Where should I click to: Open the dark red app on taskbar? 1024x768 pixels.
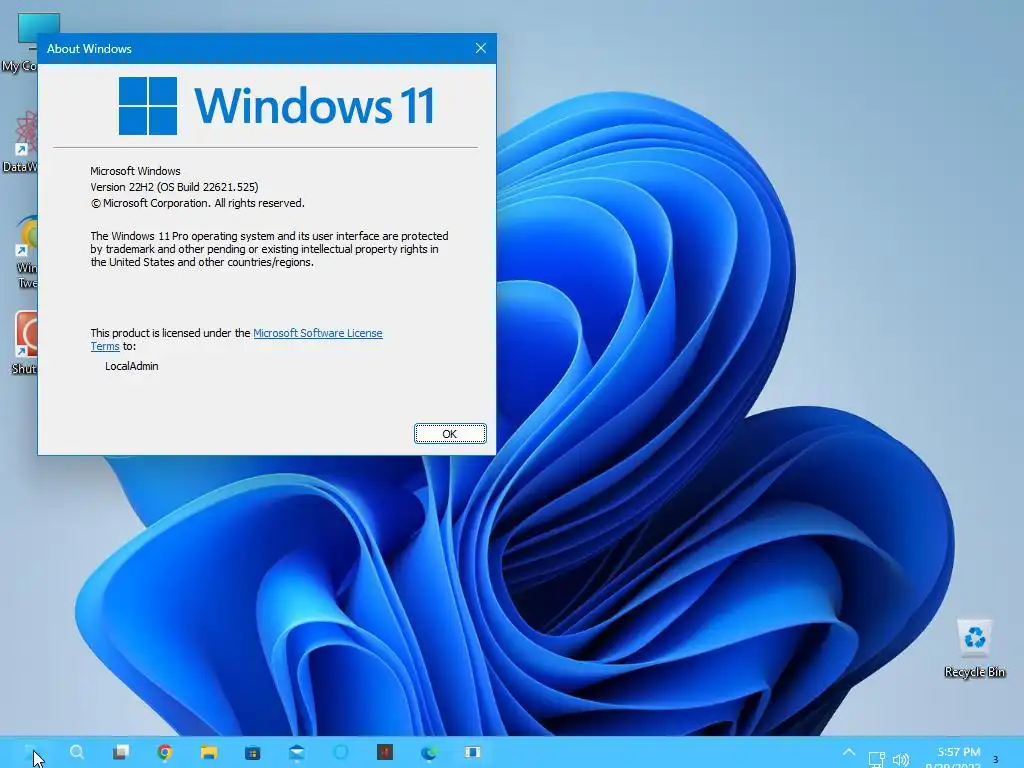point(385,752)
